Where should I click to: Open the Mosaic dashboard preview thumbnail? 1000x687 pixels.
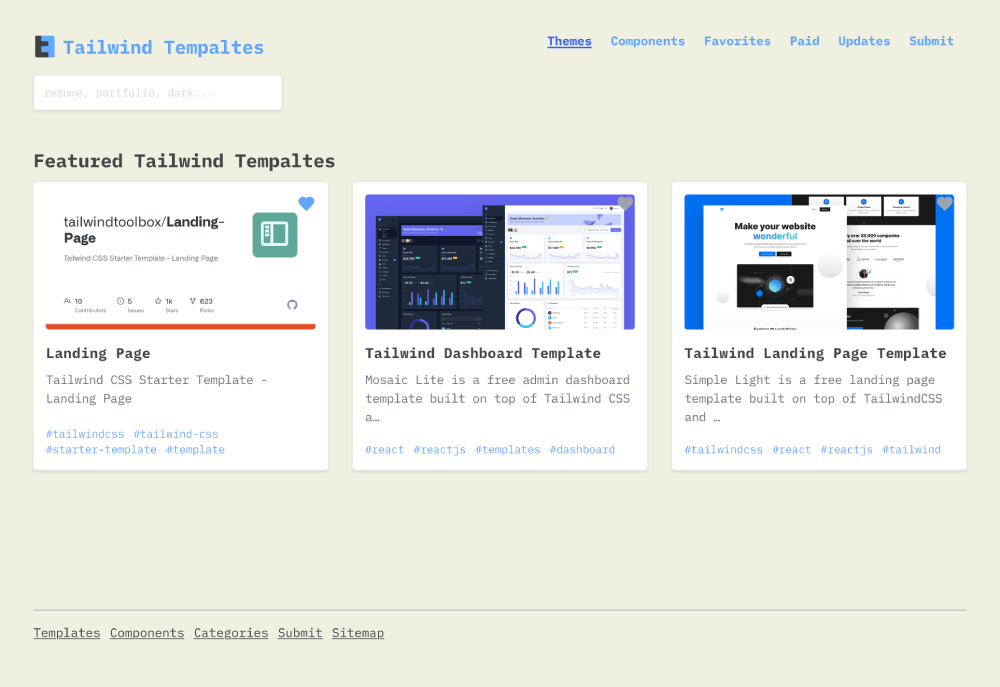[499, 262]
